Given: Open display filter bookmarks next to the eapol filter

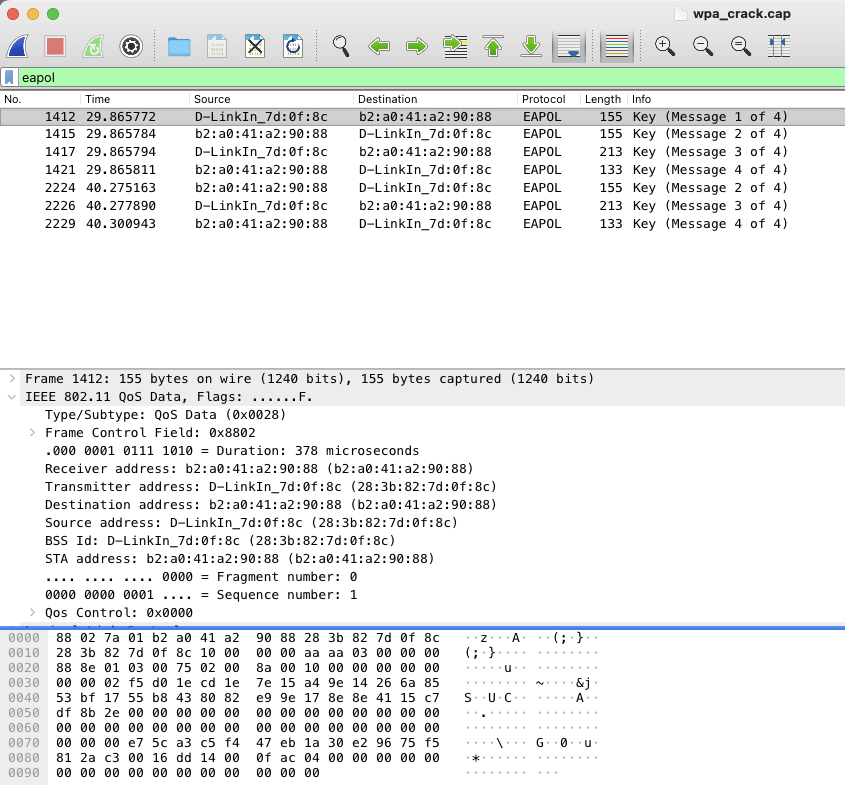Looking at the screenshot, I should [9, 78].
